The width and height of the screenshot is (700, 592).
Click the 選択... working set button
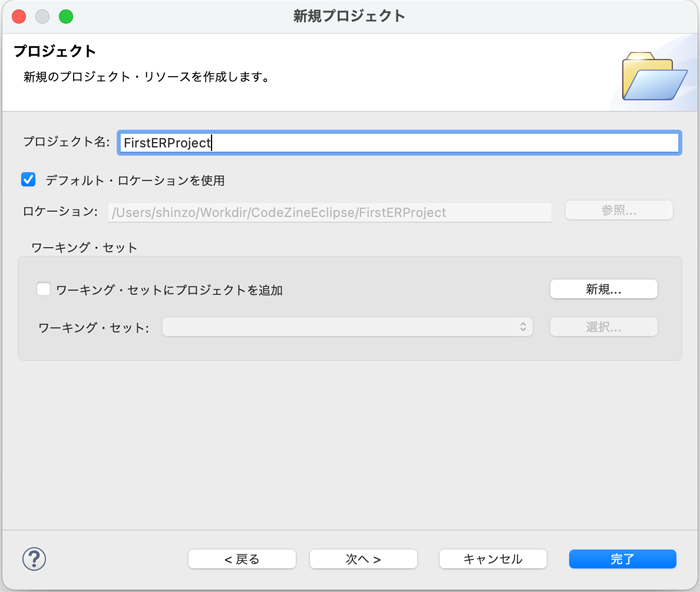tap(604, 327)
